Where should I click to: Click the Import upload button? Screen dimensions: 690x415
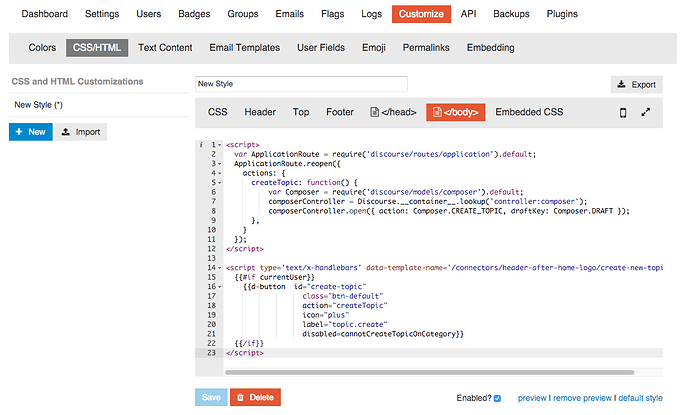pos(80,132)
